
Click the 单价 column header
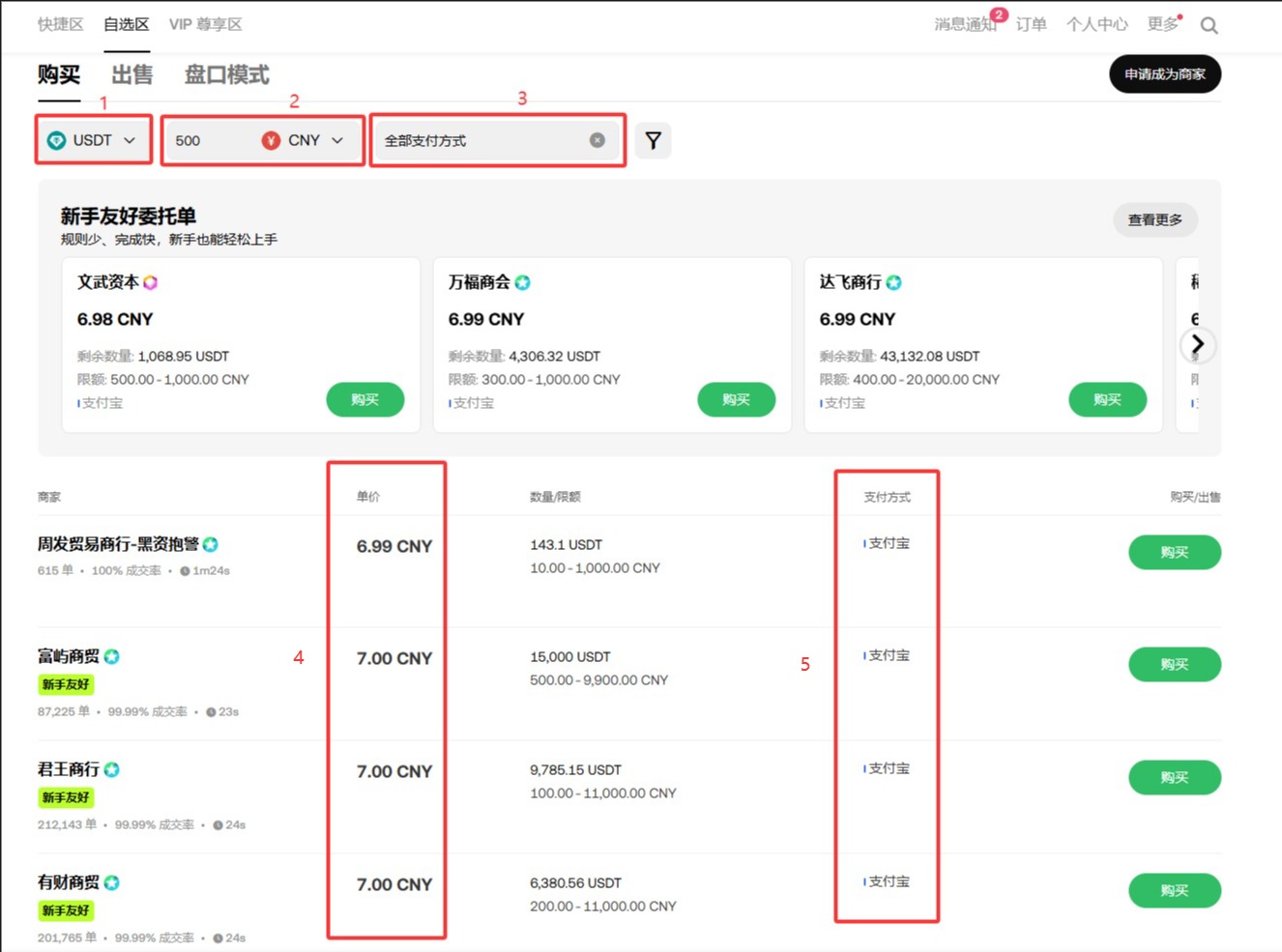click(368, 497)
